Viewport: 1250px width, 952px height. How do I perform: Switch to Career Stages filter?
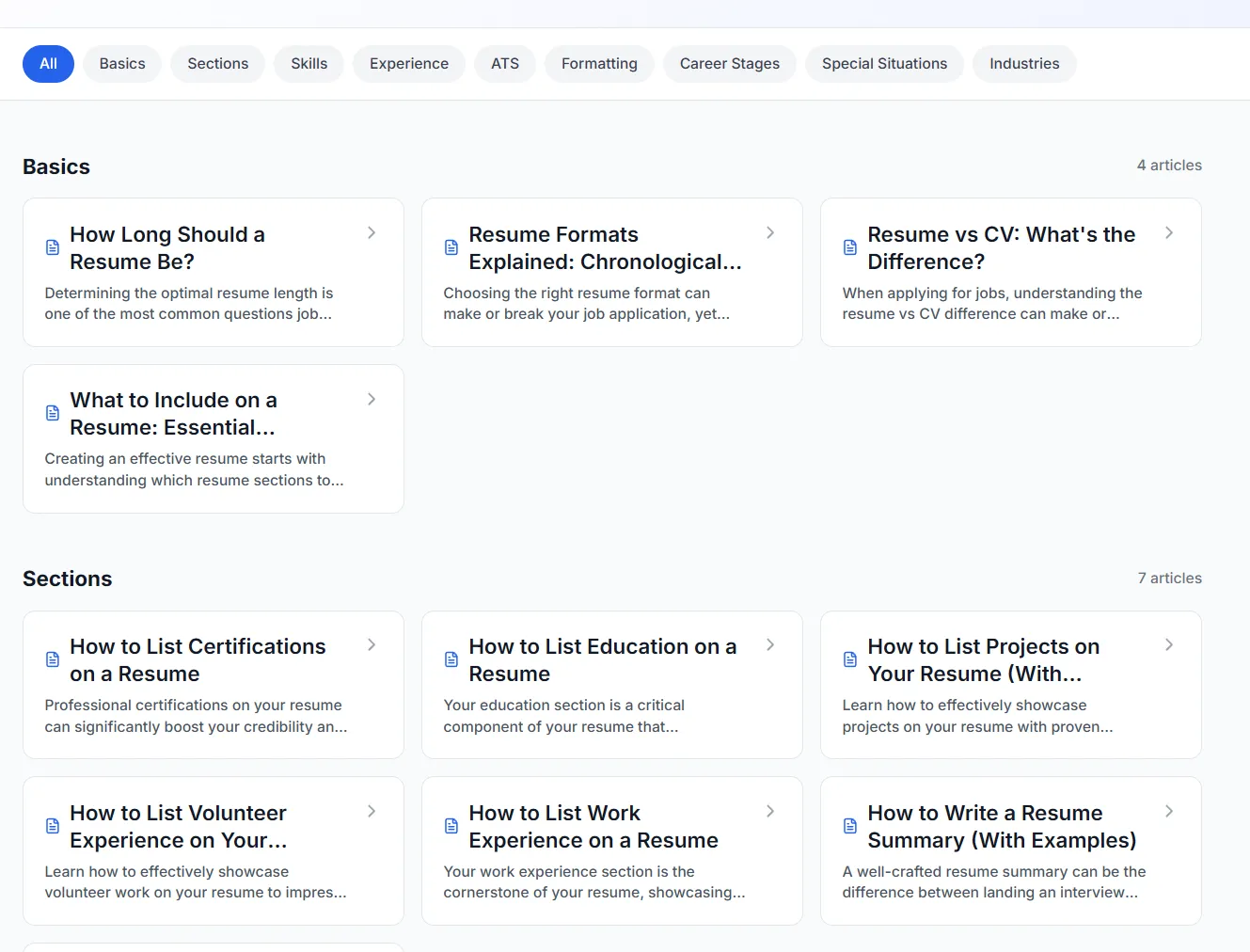tap(730, 64)
